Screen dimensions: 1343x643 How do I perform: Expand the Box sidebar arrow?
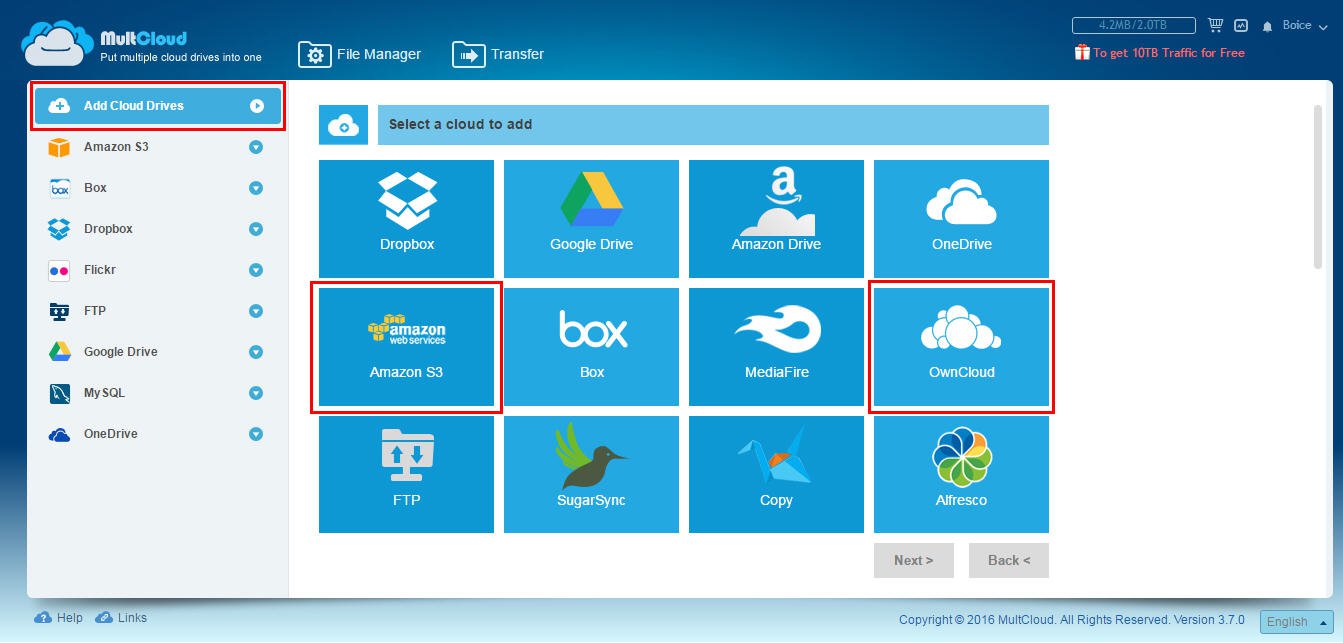pyautogui.click(x=256, y=188)
